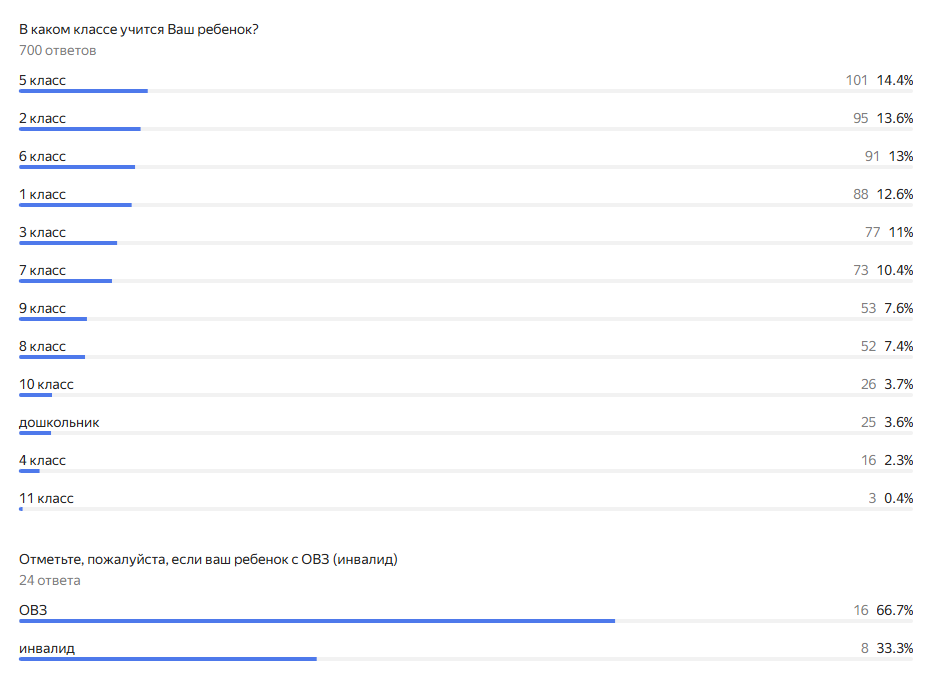Click the '10 класс' answer label
Viewport: 939px width, 673px height.
(46, 384)
